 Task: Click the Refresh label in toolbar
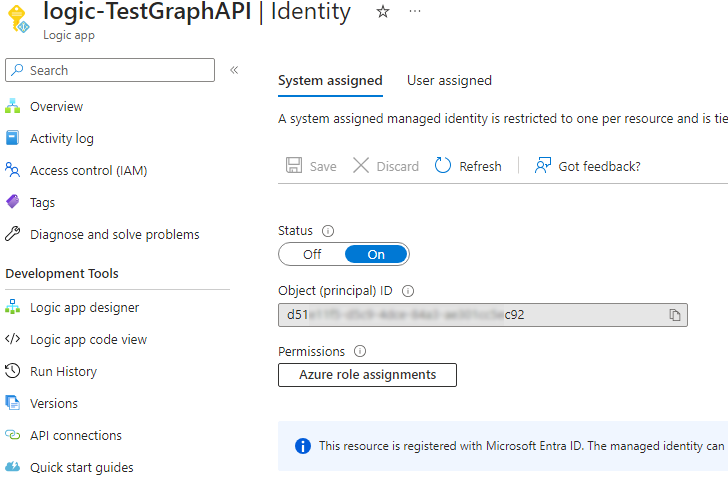(x=480, y=166)
